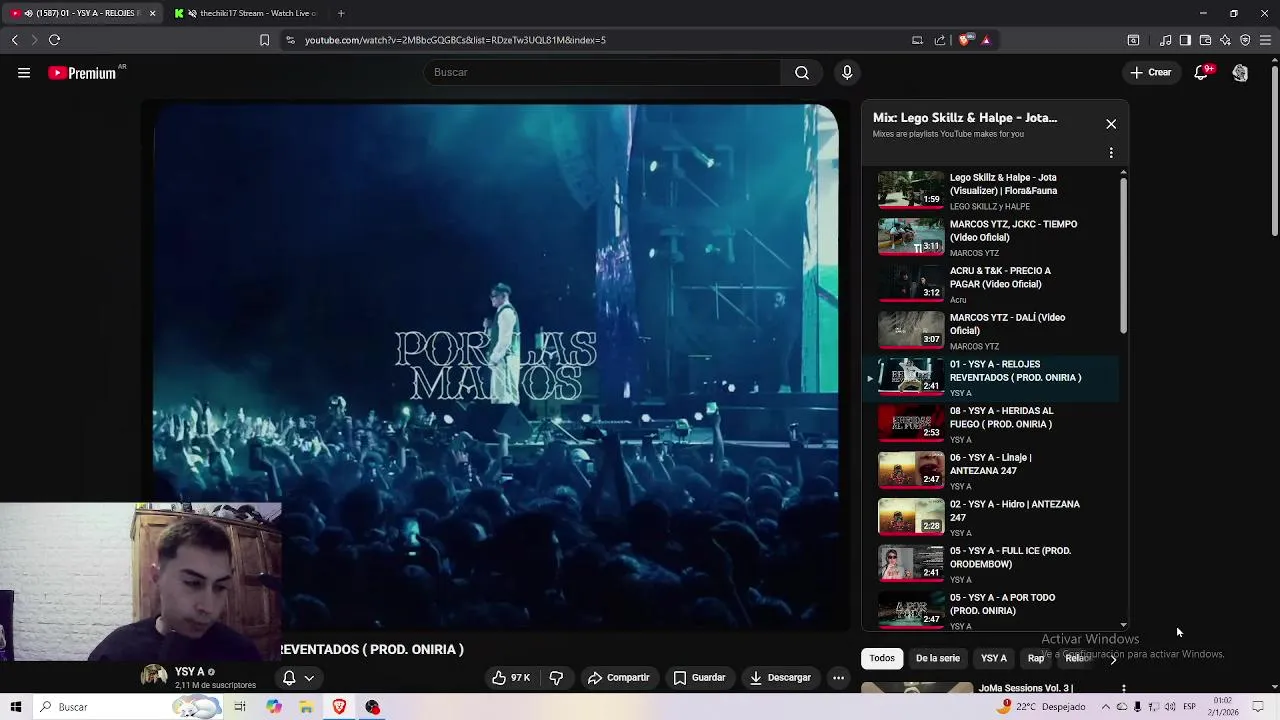Show more chips with right arrow
This screenshot has width=1280, height=720.
(1113, 659)
